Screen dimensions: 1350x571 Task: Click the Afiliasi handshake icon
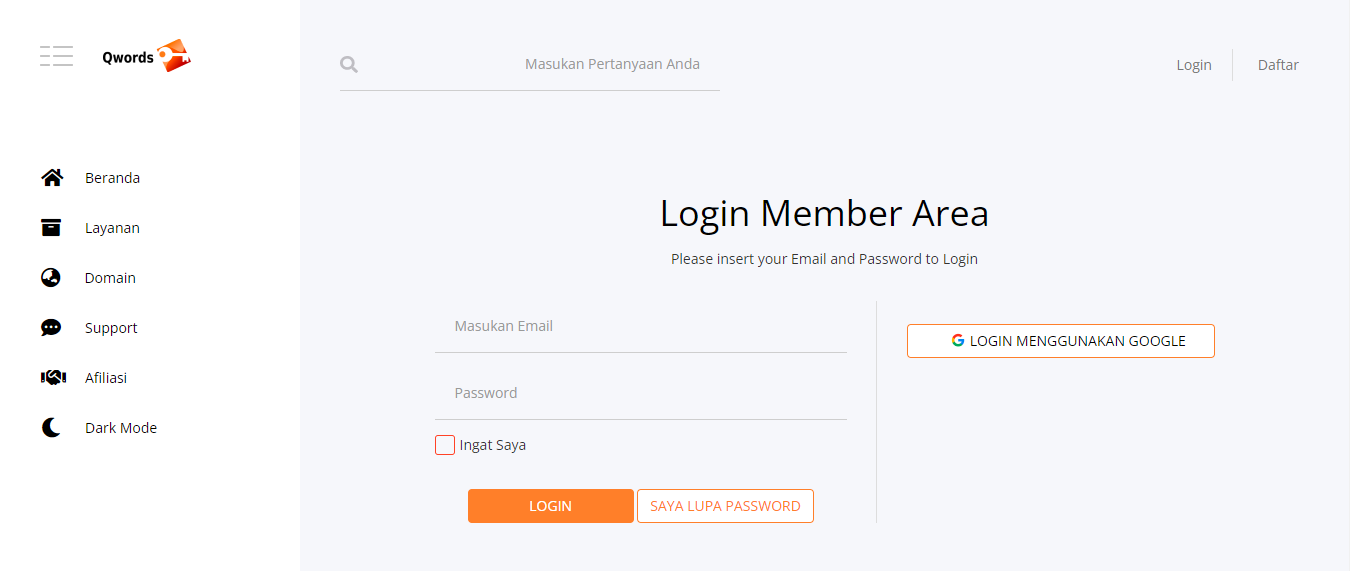53,378
